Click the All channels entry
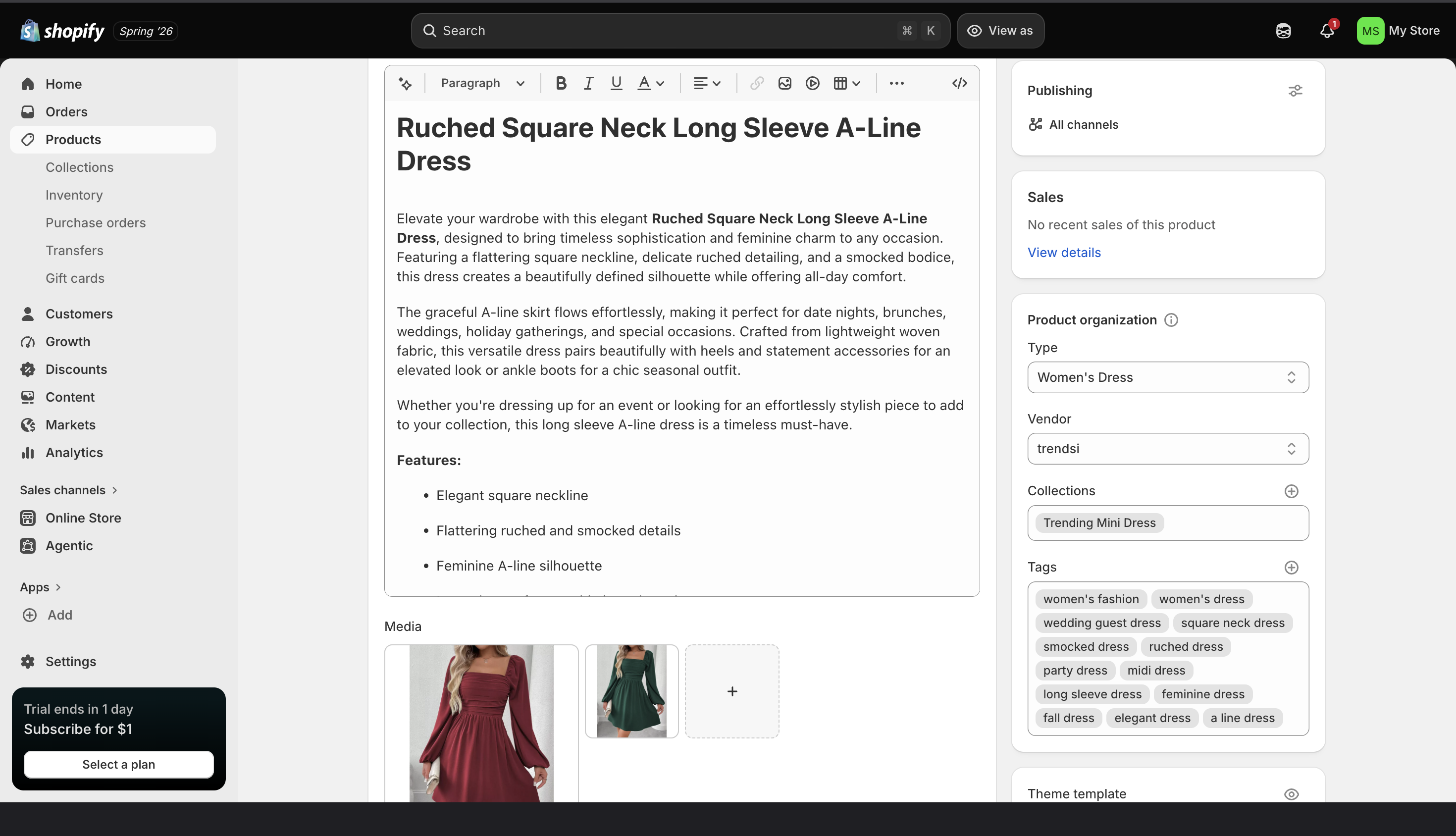Viewport: 1456px width, 836px height. click(1073, 125)
